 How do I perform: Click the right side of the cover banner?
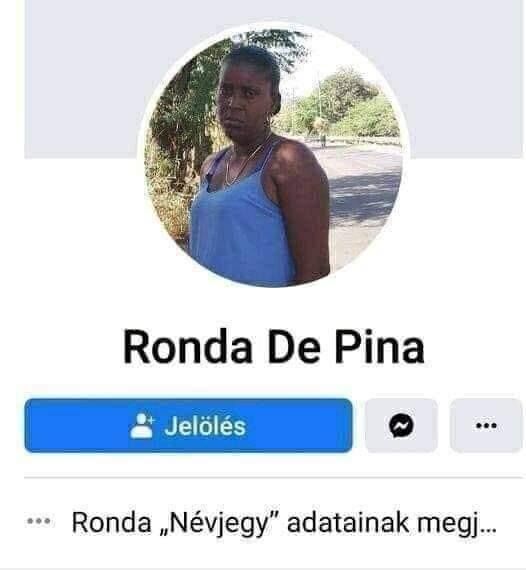point(463,79)
